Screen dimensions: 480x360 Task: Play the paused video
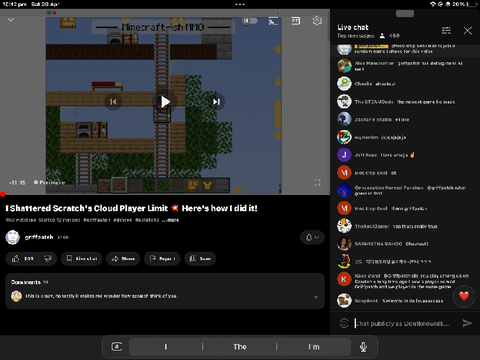[165, 102]
